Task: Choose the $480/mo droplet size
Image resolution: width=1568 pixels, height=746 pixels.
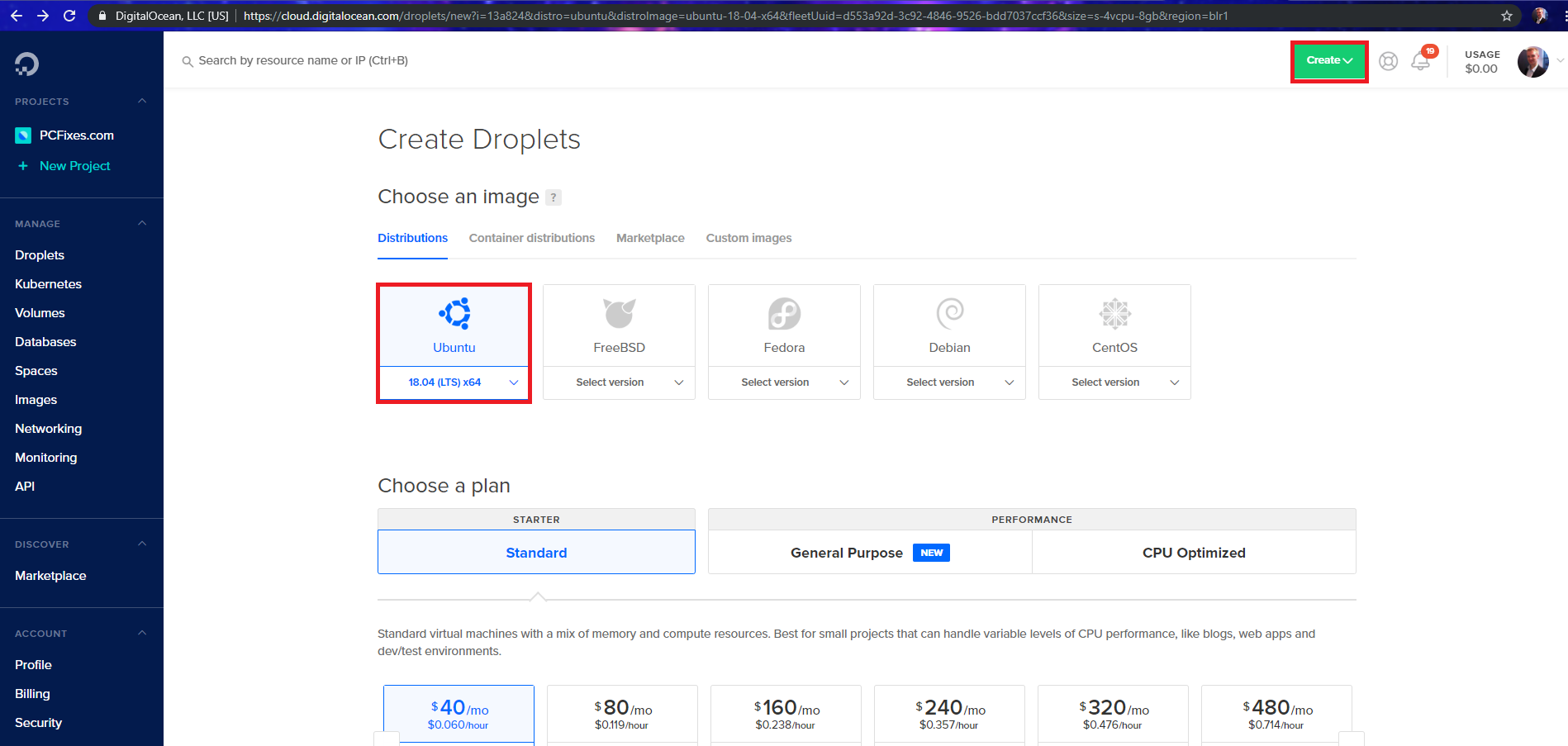Action: [1276, 715]
